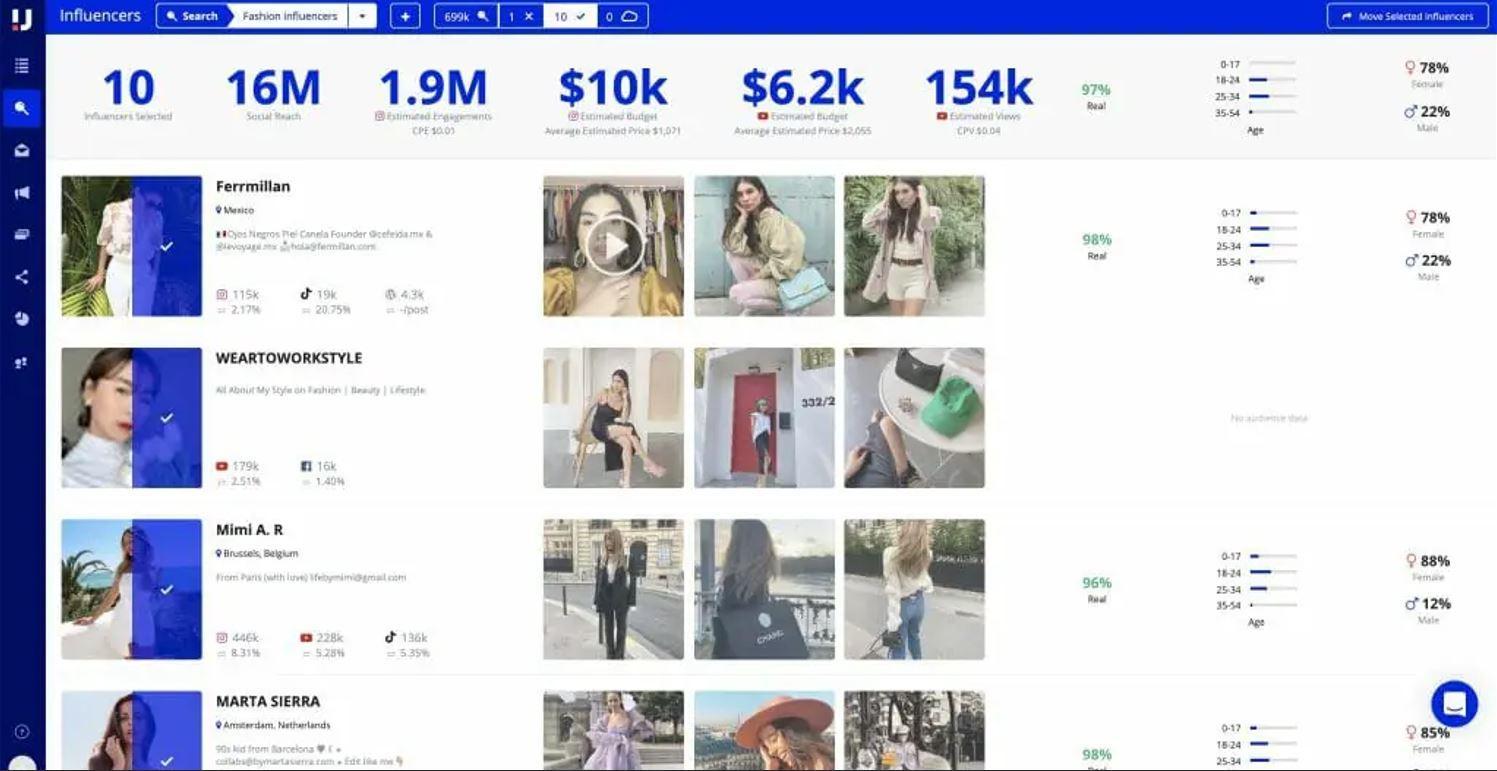Click Mimi A. R Instagram 446k stat
The width and height of the screenshot is (1497, 771).
pyautogui.click(x=238, y=638)
